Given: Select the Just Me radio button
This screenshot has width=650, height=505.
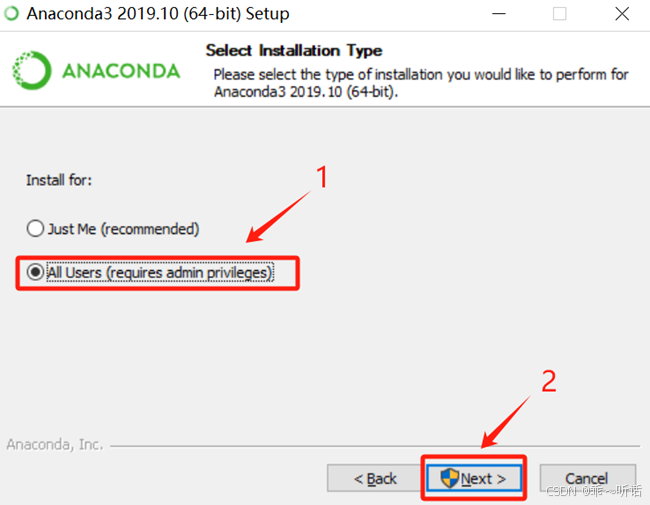Looking at the screenshot, I should [35, 228].
